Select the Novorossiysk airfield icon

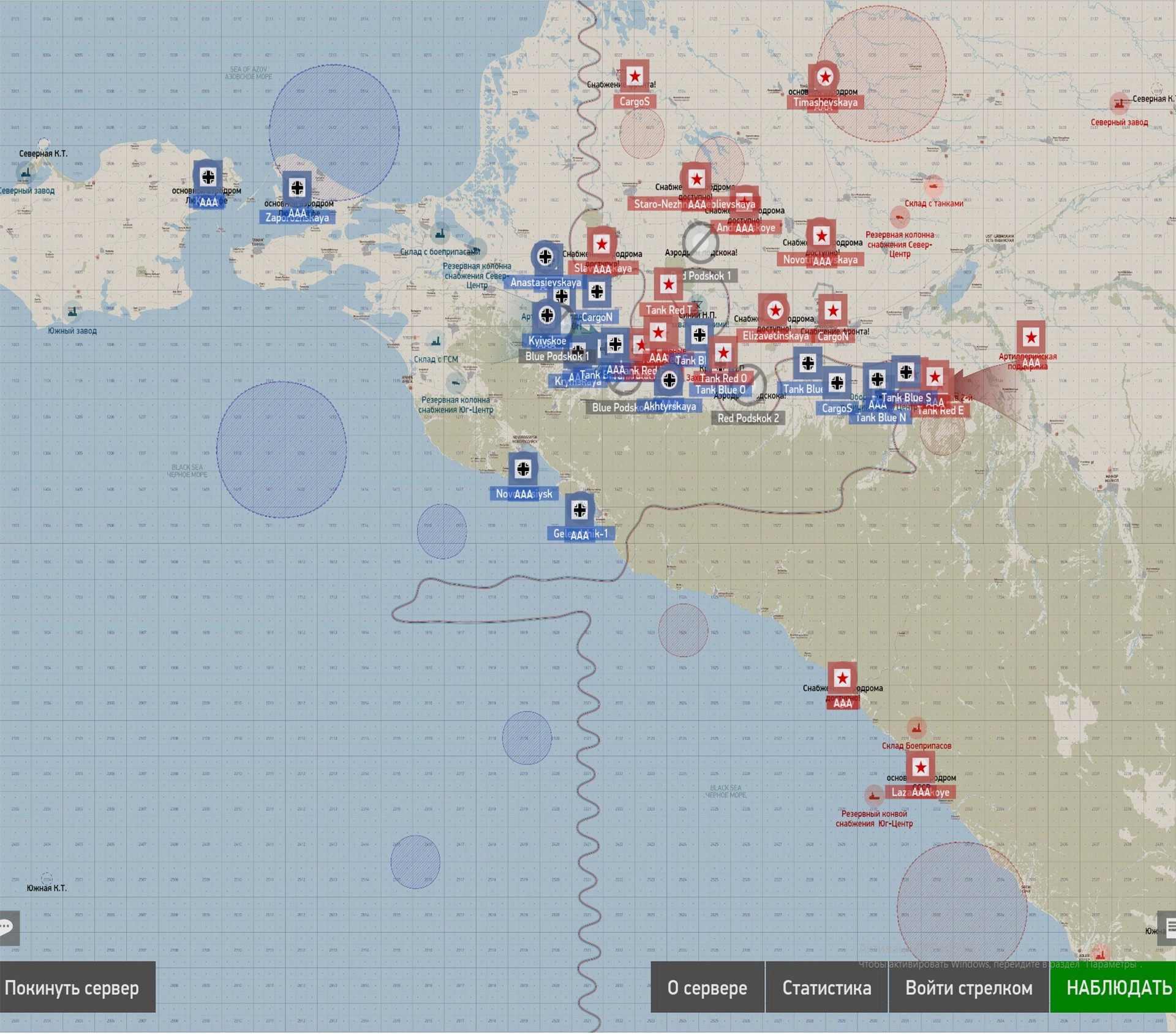(x=523, y=470)
